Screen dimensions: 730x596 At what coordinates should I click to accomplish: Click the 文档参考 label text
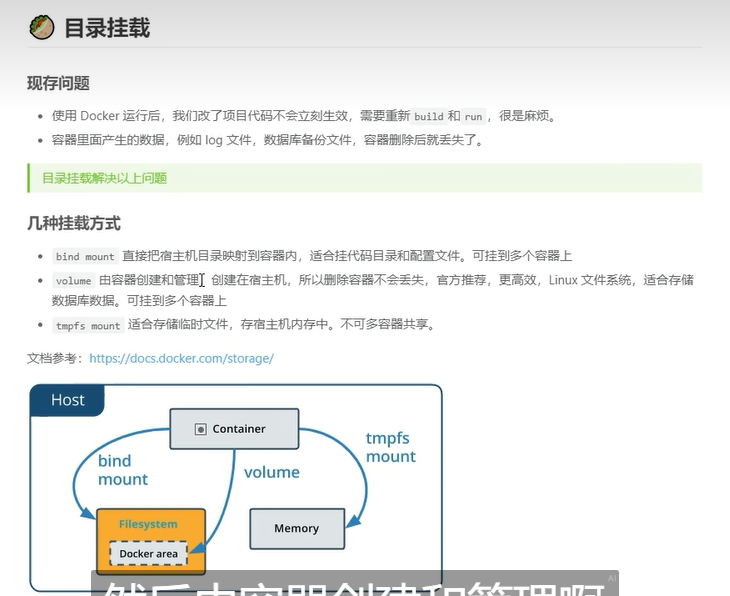coord(55,359)
